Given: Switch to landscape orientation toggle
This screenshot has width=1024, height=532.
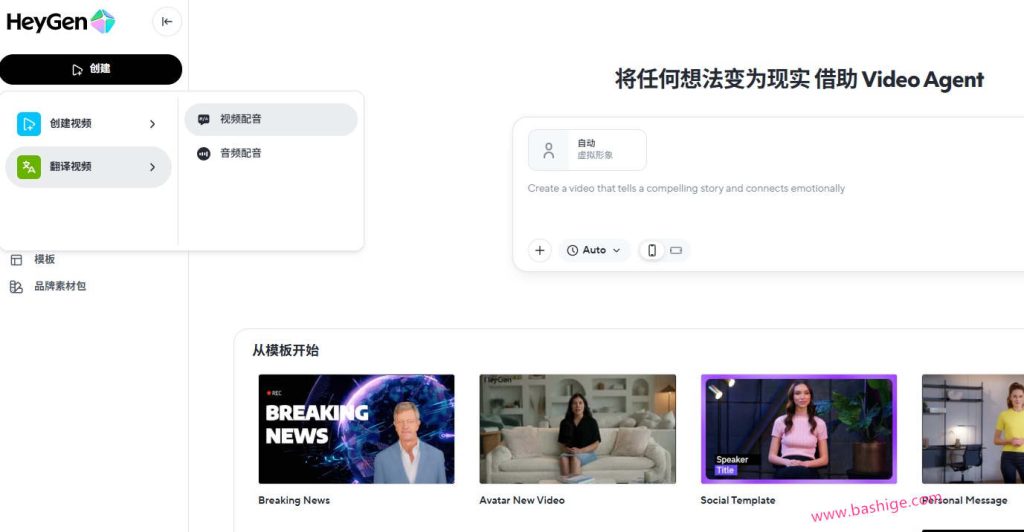Looking at the screenshot, I should (676, 251).
